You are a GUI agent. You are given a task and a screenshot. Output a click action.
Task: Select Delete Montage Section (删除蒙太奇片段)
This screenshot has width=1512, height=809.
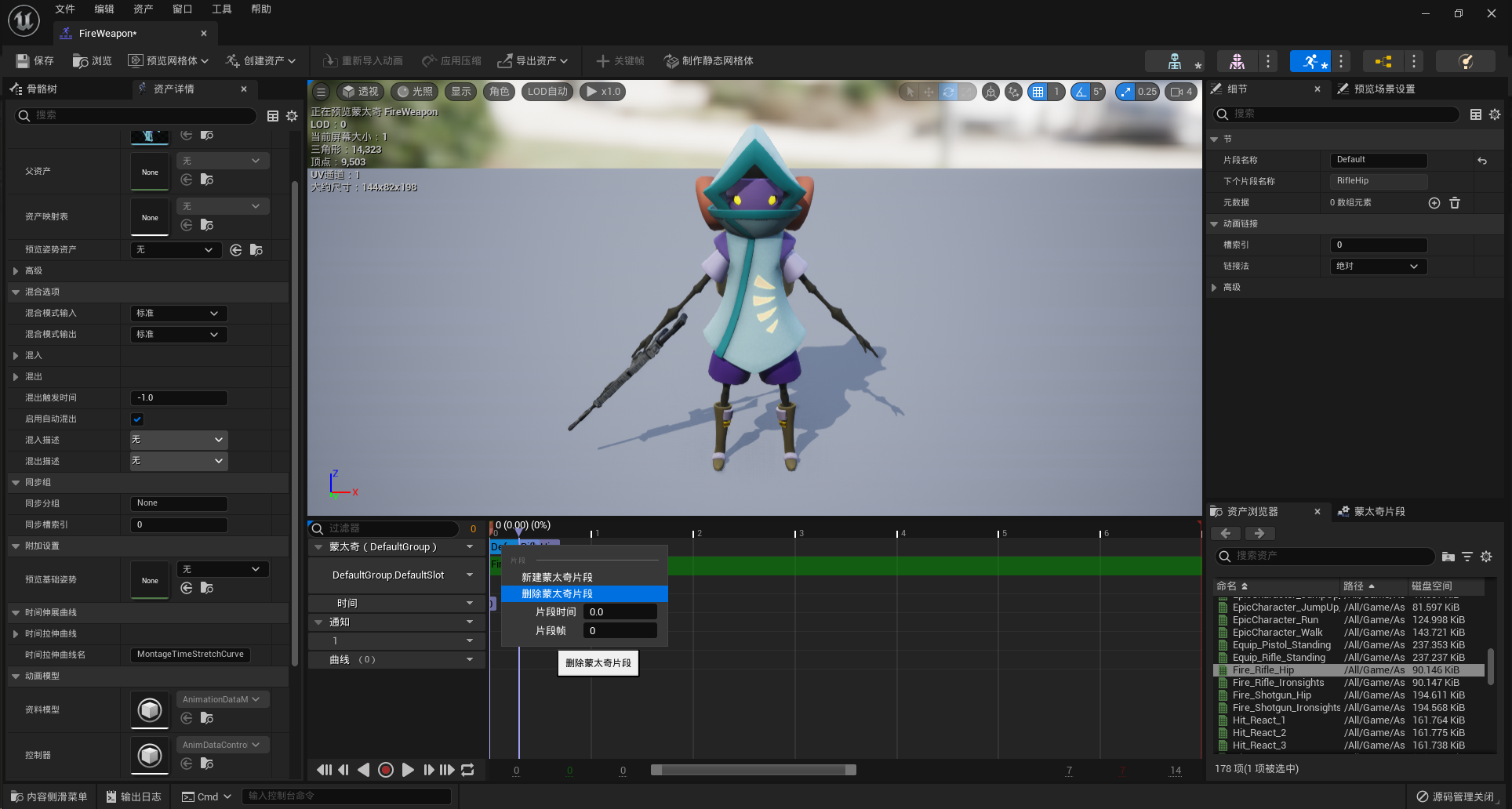tap(584, 593)
